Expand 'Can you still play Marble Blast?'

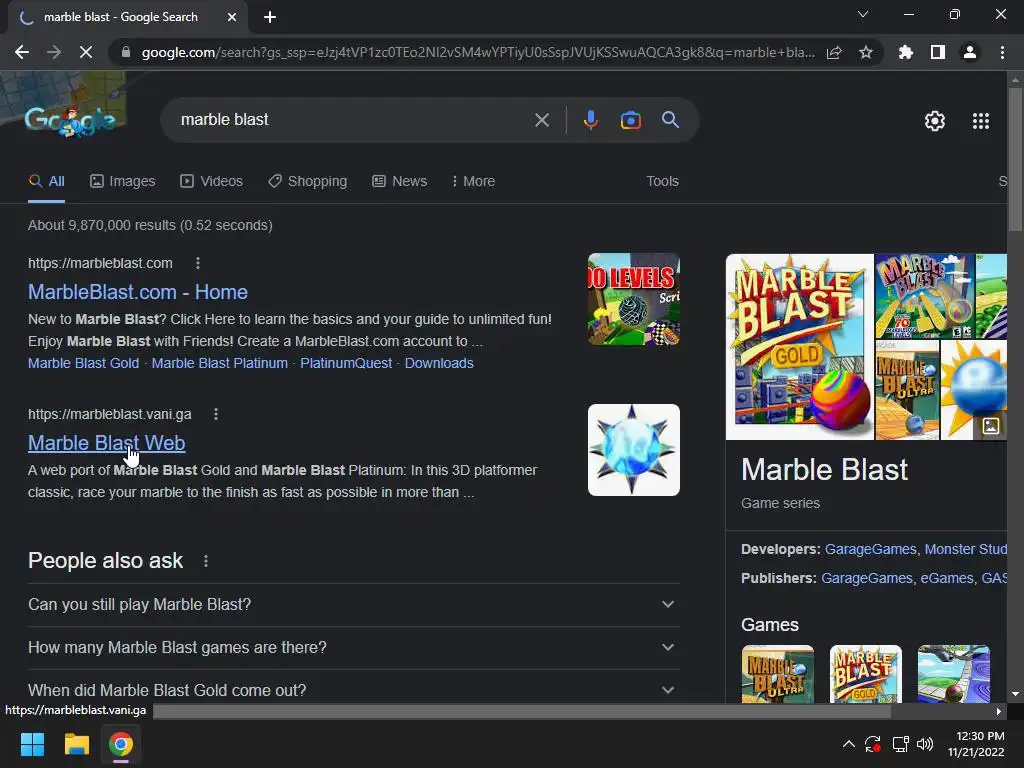tap(353, 605)
